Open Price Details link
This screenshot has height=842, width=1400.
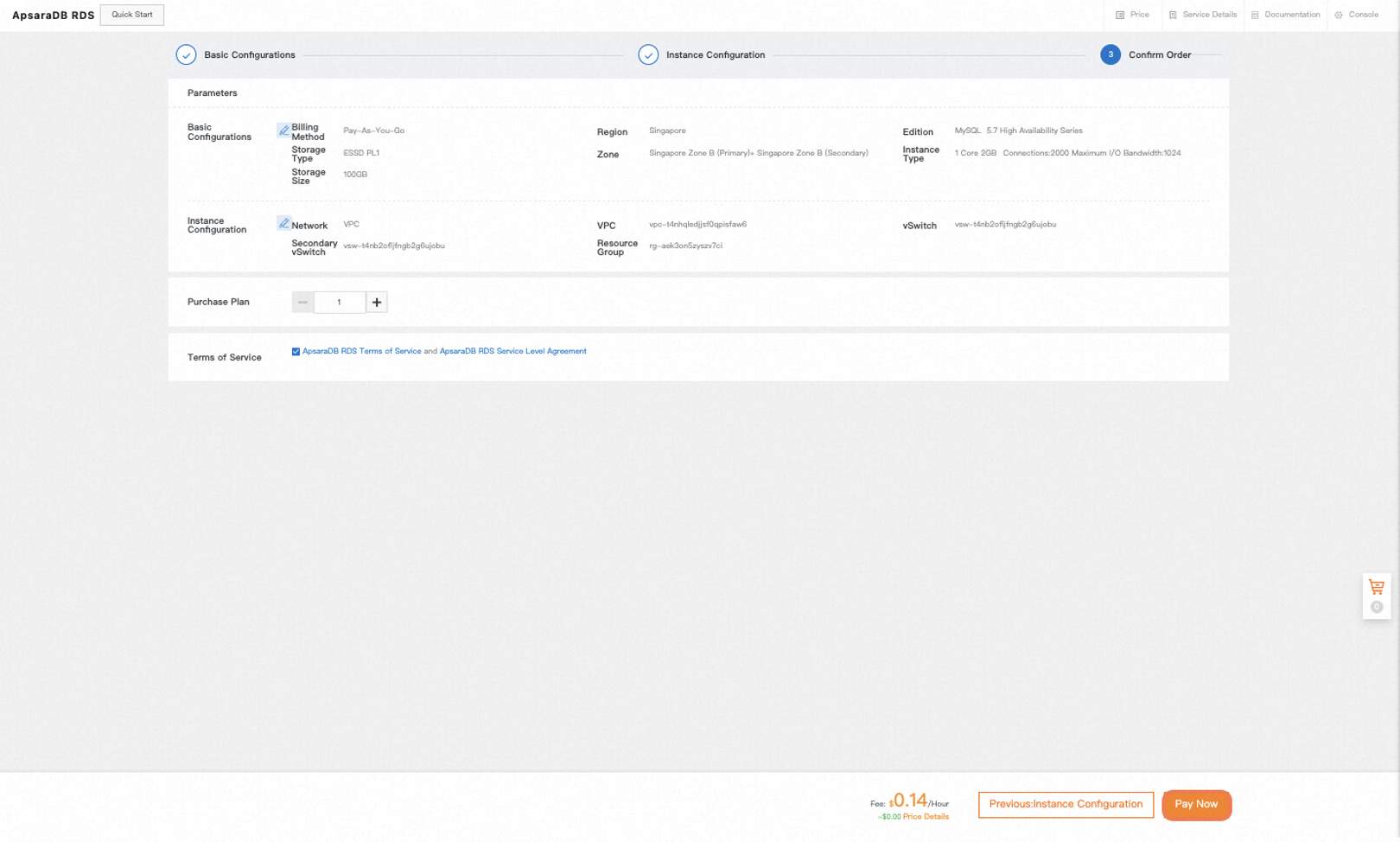point(926,816)
